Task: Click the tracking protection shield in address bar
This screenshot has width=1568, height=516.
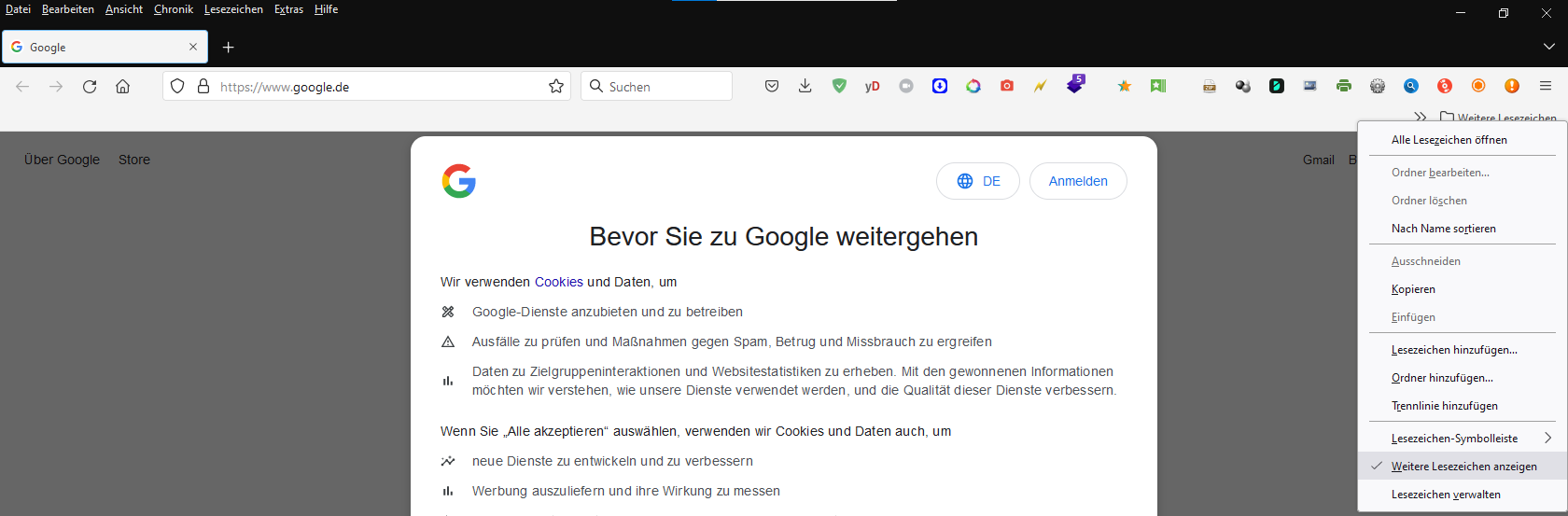Action: [177, 86]
